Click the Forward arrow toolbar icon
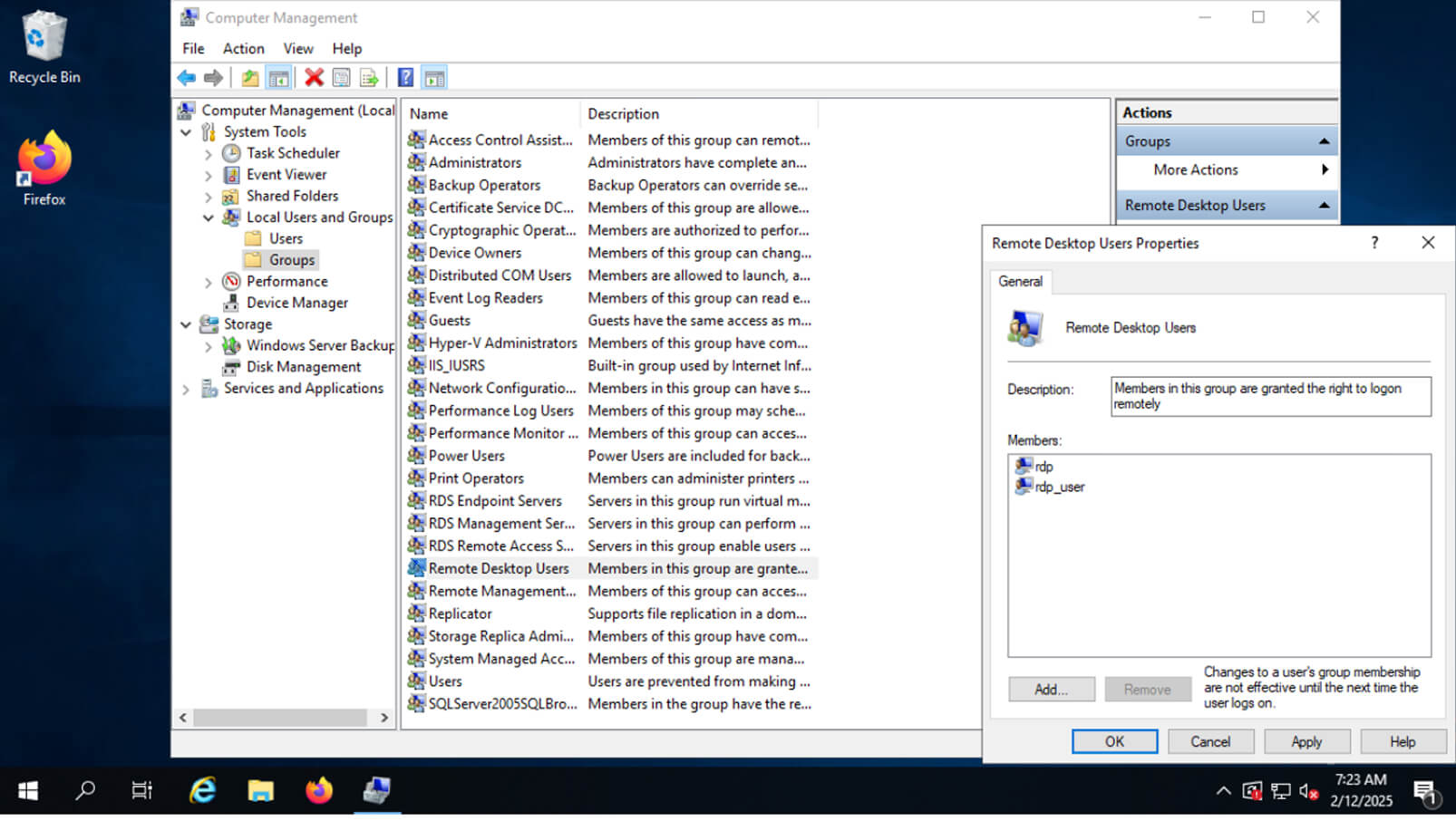Screen dimensions: 1456x821 coord(213,78)
